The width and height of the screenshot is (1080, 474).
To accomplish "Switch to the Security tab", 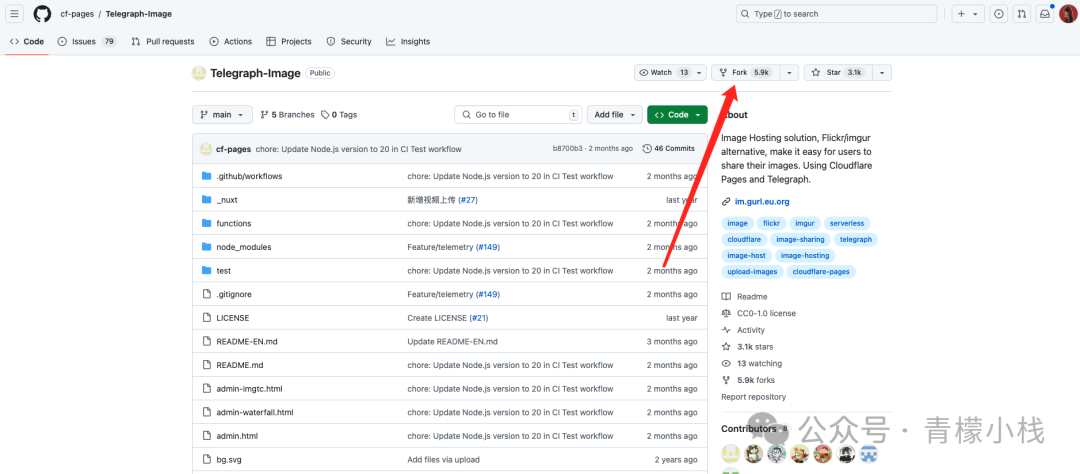I will coord(349,41).
